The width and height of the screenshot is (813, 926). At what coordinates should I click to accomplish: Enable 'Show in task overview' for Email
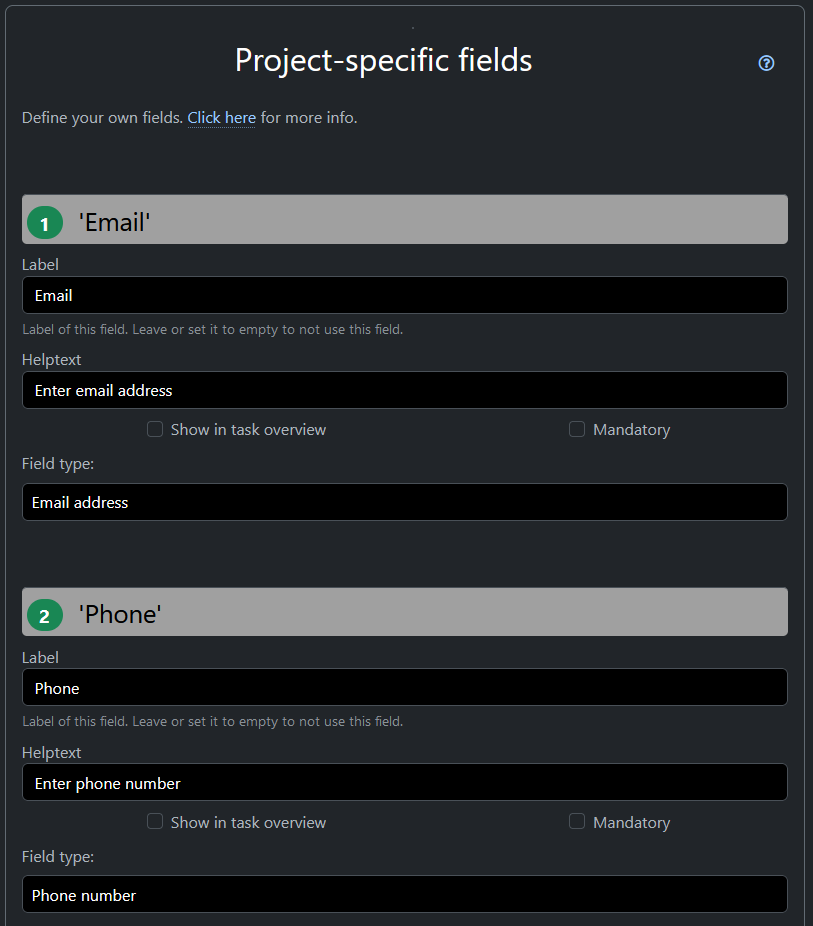[x=155, y=429]
